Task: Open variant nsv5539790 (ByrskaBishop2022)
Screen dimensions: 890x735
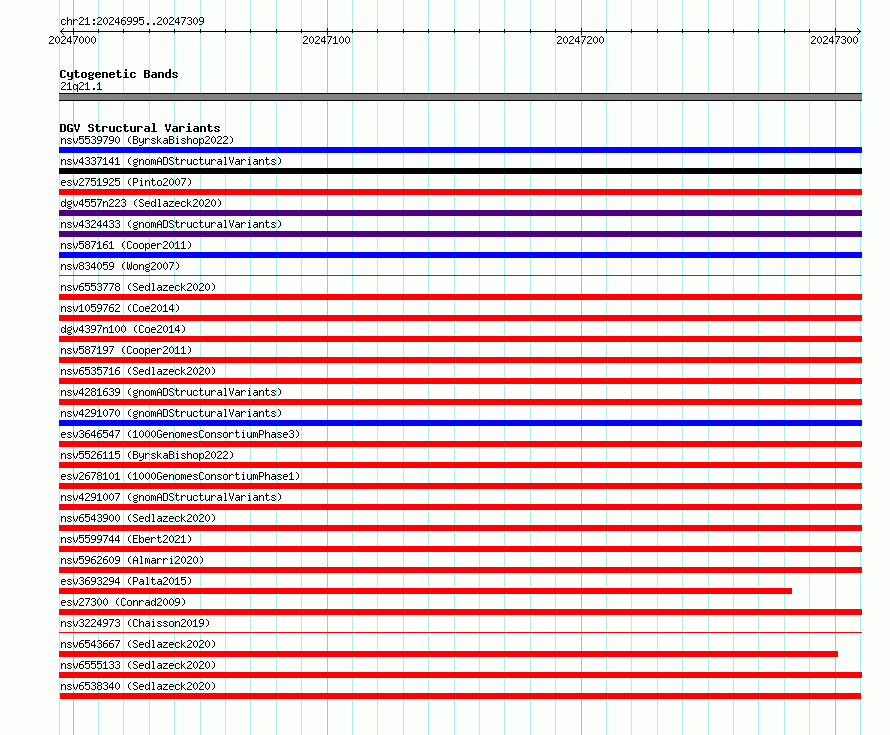Action: (147, 140)
